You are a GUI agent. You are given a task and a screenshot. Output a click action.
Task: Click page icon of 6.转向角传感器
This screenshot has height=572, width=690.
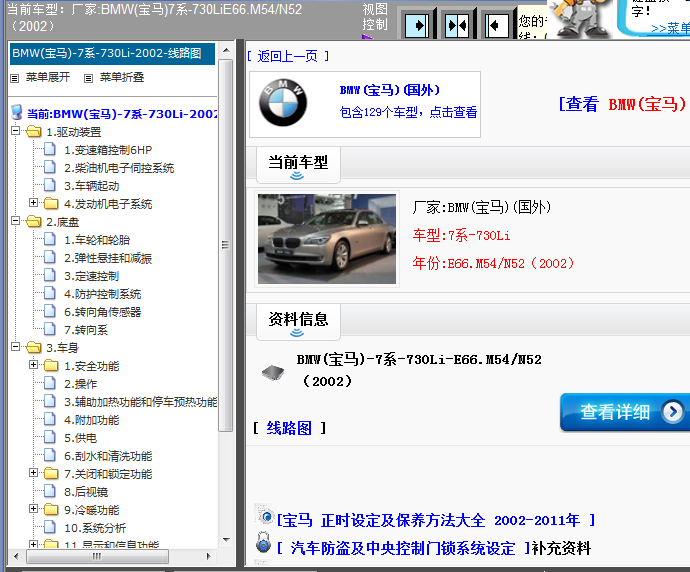pos(50,312)
